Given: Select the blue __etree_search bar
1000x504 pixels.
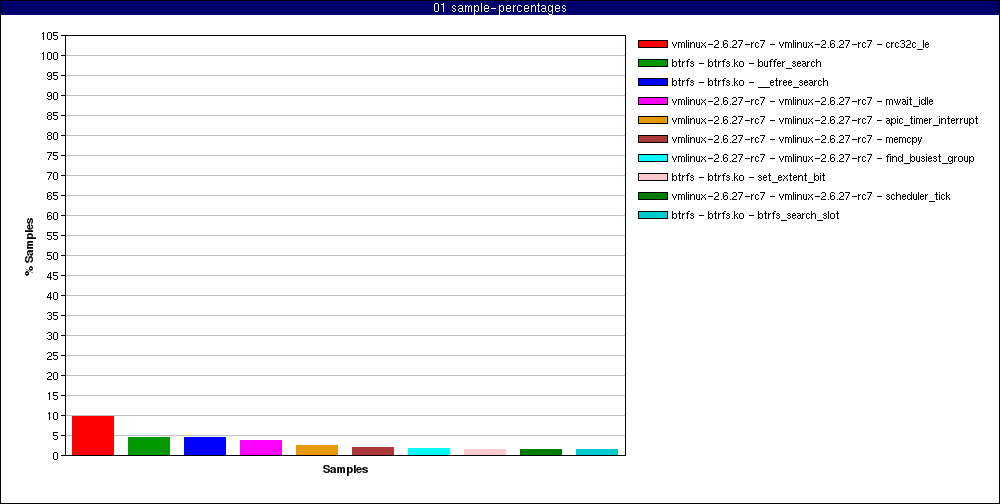Looking at the screenshot, I should click(x=205, y=446).
